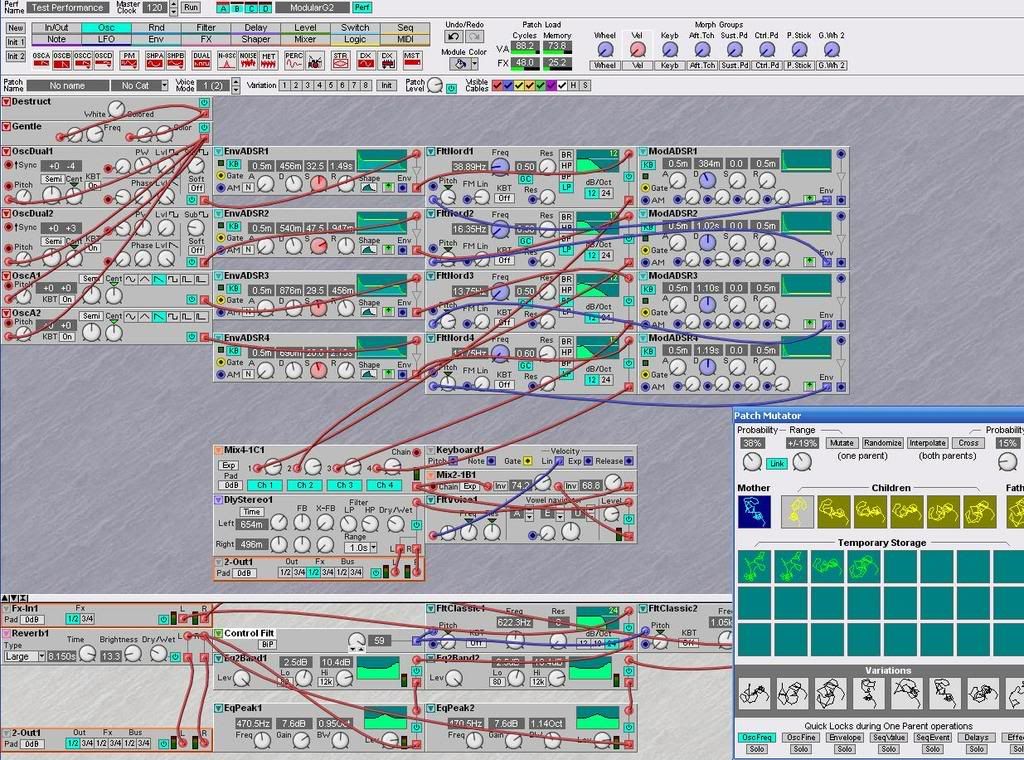Open the Module Color dropdown arrow
The width and height of the screenshot is (1024, 760).
(x=474, y=63)
